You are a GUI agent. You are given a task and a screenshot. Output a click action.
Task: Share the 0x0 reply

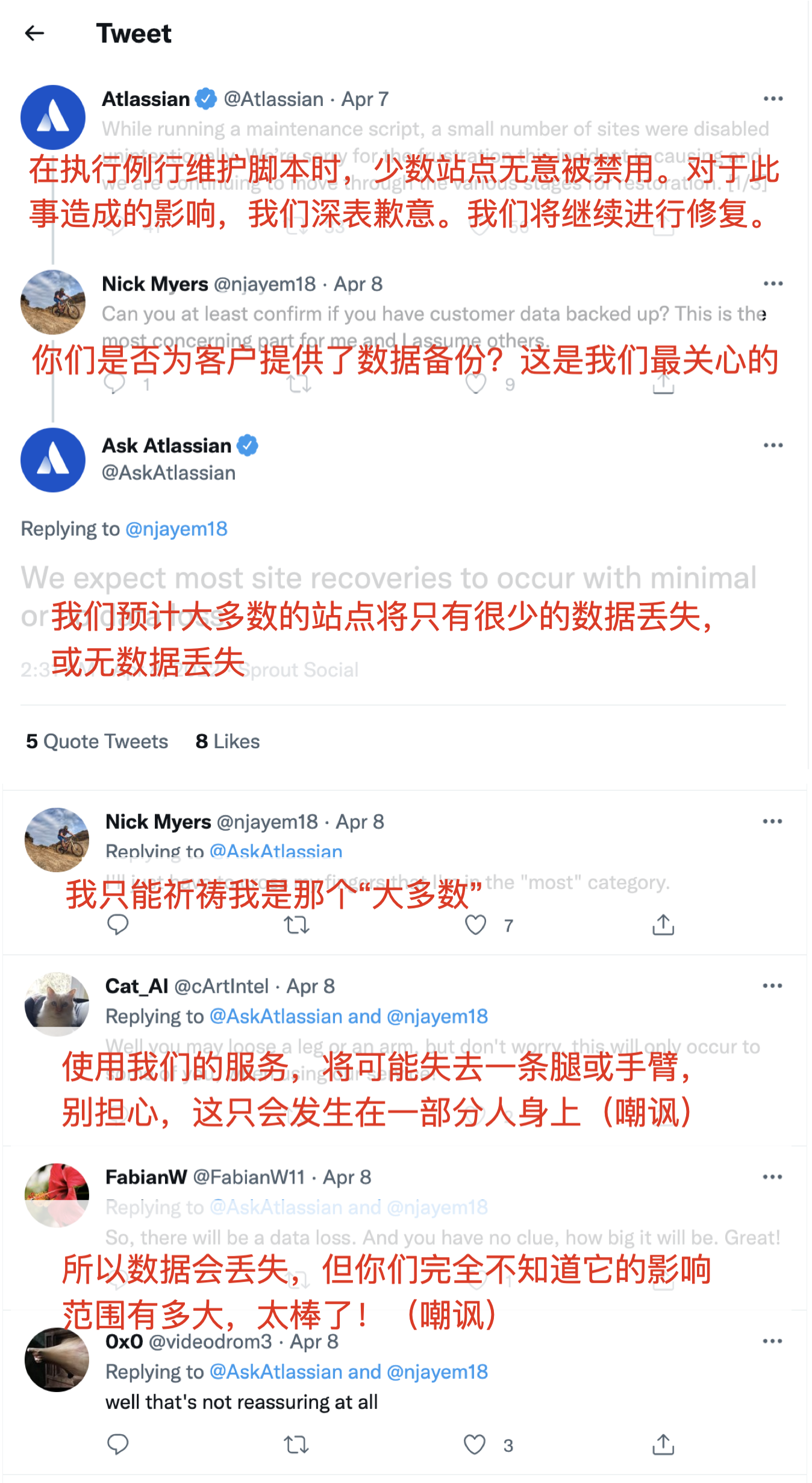coord(663,1444)
